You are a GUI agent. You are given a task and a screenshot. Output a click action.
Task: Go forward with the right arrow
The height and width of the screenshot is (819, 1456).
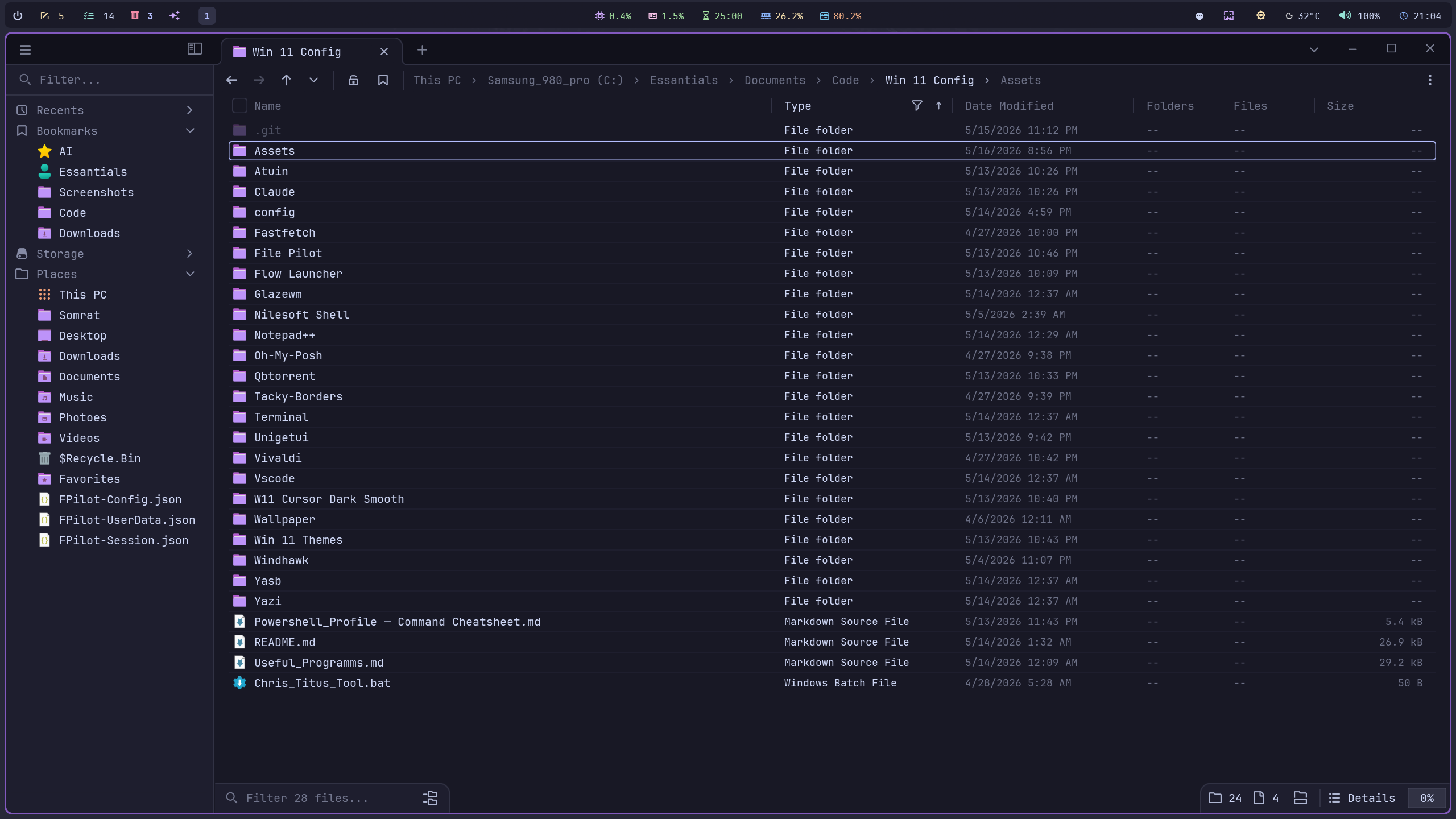[259, 80]
